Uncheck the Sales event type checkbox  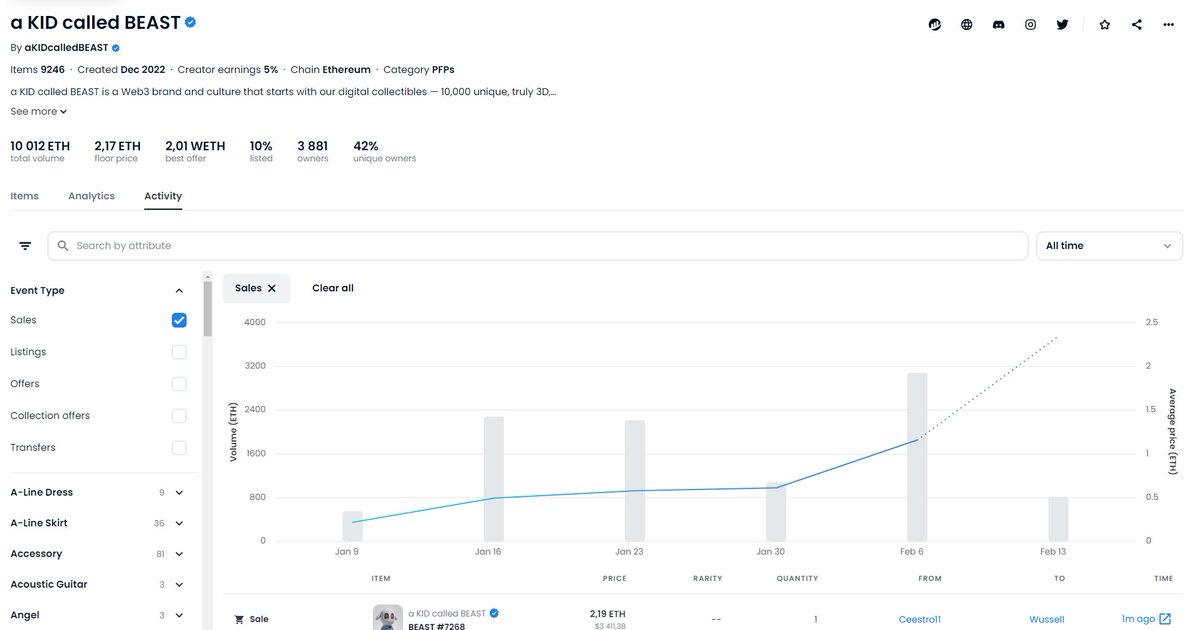point(178,319)
